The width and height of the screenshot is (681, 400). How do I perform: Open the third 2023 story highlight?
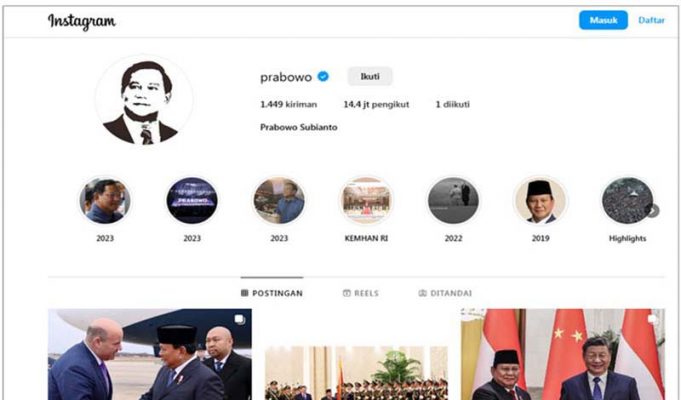point(279,200)
